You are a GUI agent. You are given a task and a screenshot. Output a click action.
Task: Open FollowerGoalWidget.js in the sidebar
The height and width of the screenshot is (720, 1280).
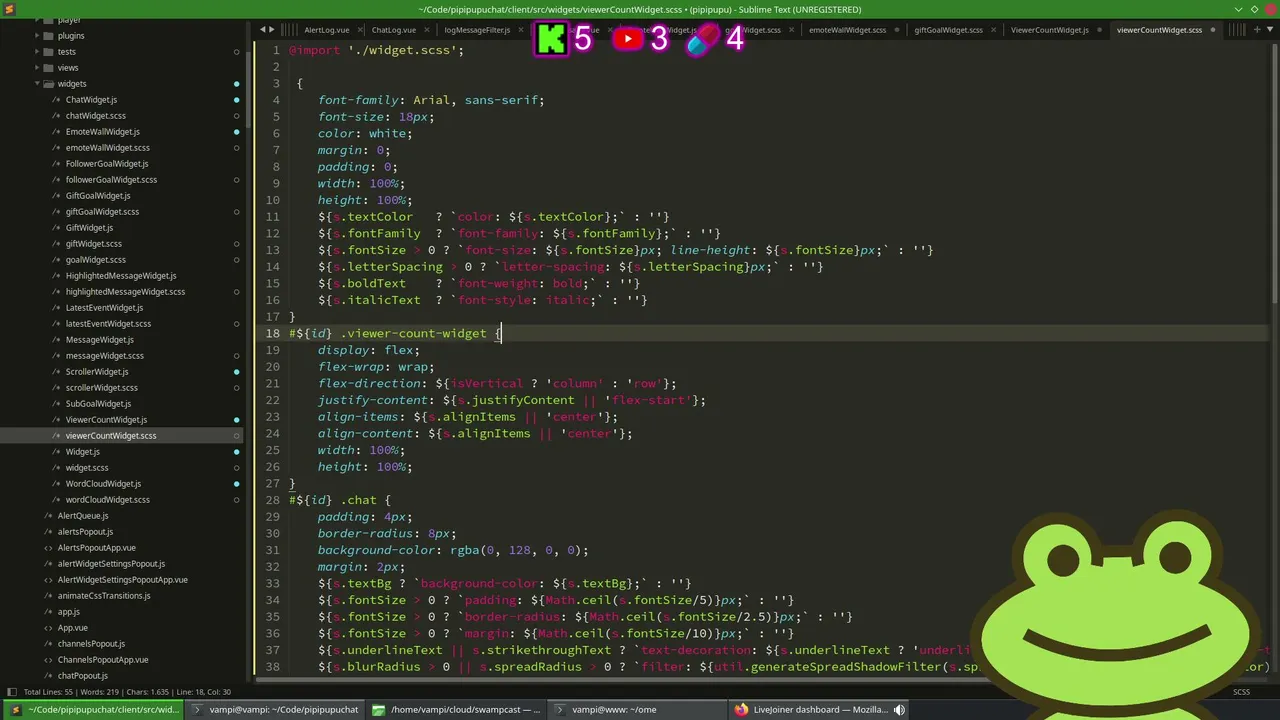coord(107,164)
